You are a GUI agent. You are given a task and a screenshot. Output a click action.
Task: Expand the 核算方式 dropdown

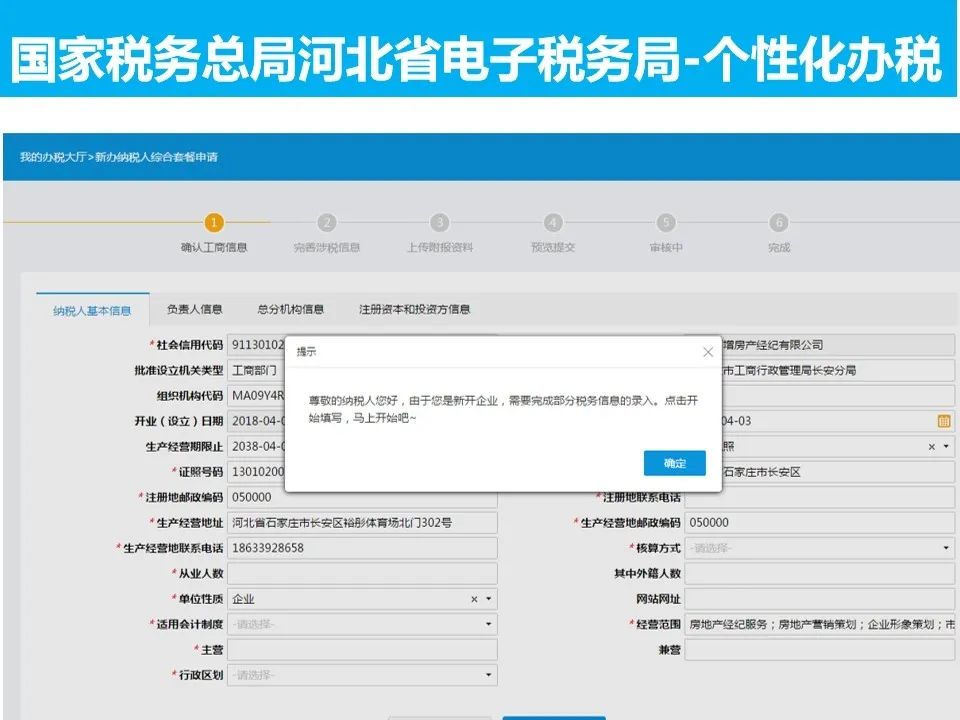coord(820,548)
